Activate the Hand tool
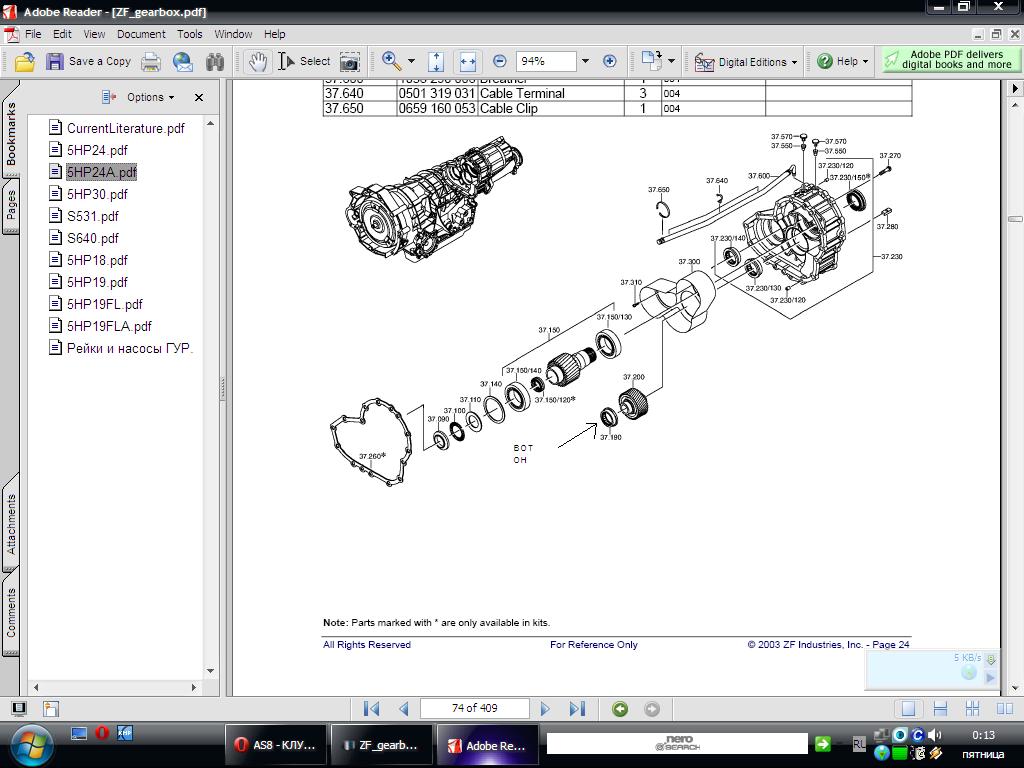The height and width of the screenshot is (768, 1024). tap(258, 61)
